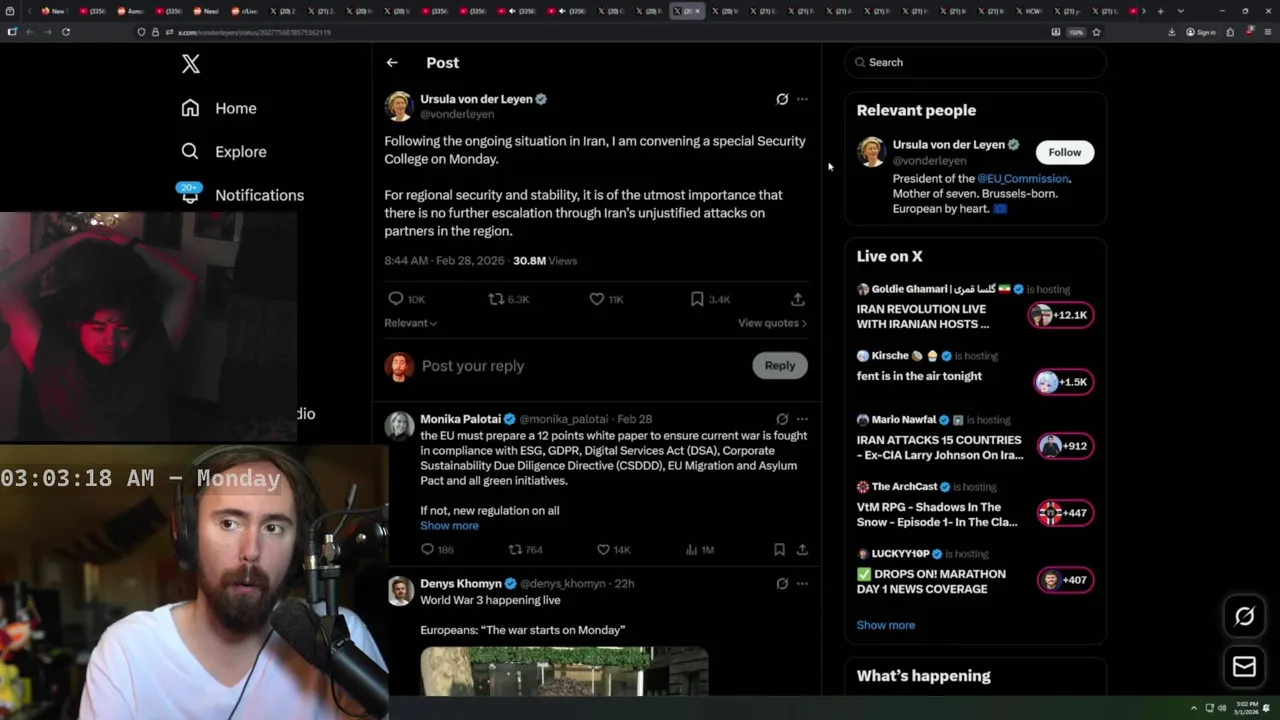Open the site lock icon info
This screenshot has width=1280, height=720.
[x=154, y=32]
